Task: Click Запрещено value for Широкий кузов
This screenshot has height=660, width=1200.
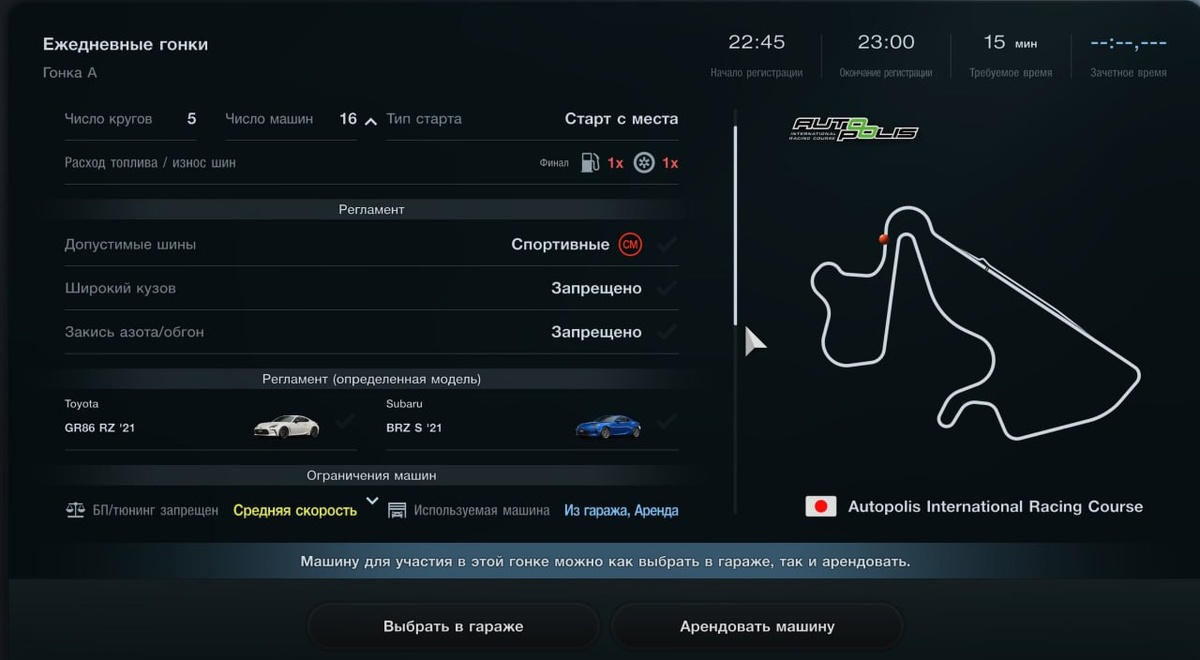Action: [596, 288]
